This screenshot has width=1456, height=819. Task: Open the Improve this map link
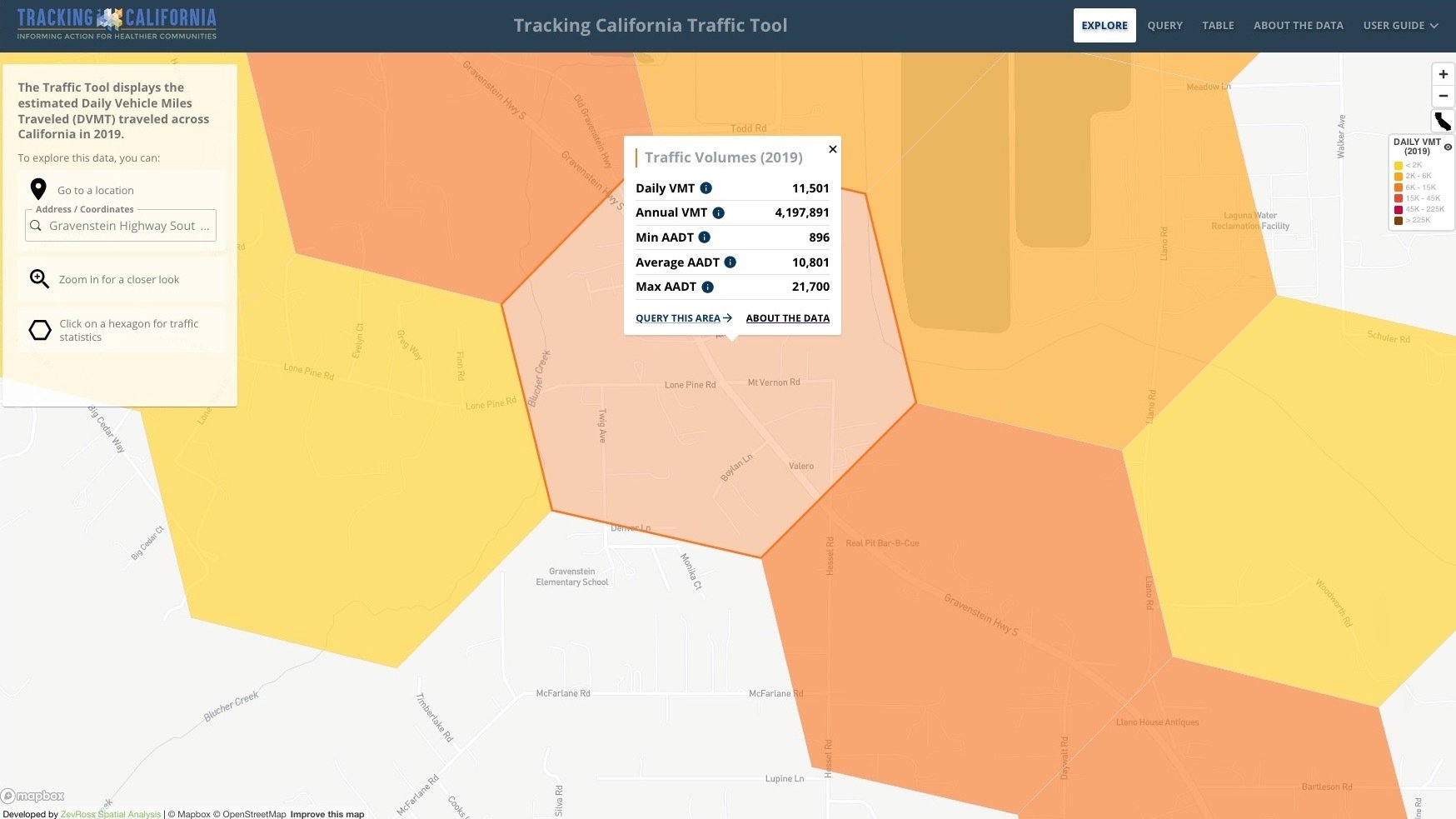pos(327,814)
